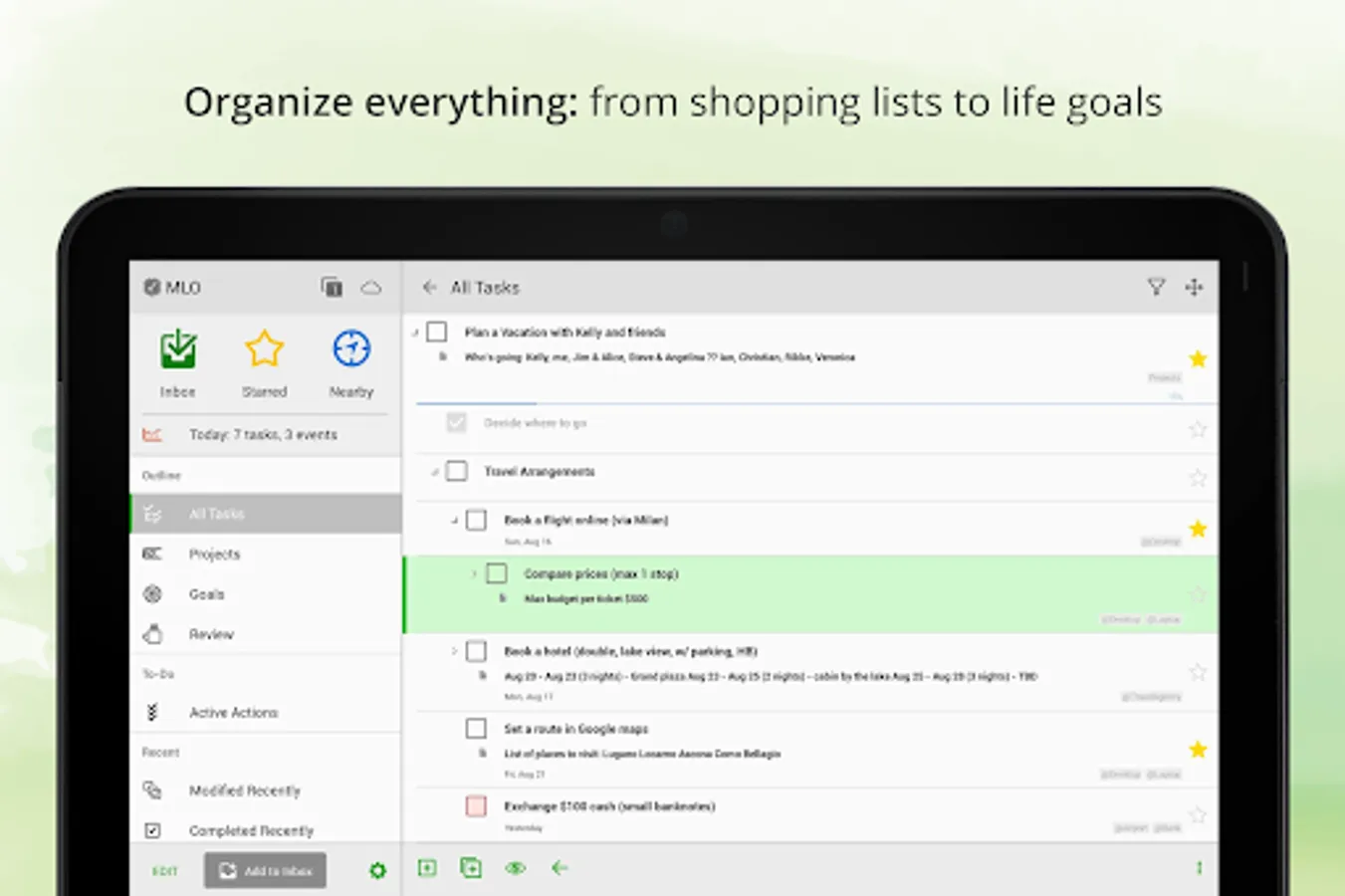Click the back arrow beside All Tasks
Viewport: 1345px width, 896px height.
(429, 288)
